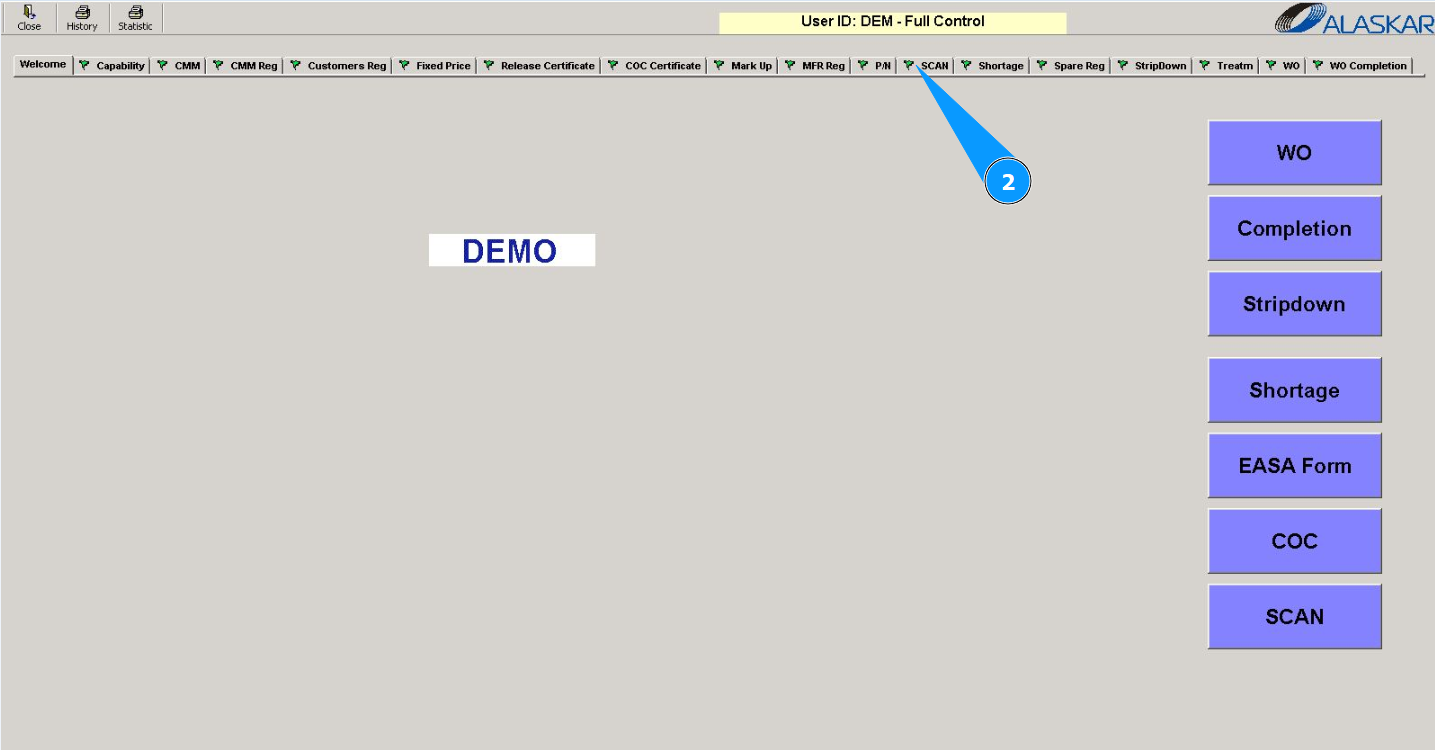This screenshot has width=1435, height=750.
Task: Click the blue numbered callout marker 2
Action: click(1007, 182)
